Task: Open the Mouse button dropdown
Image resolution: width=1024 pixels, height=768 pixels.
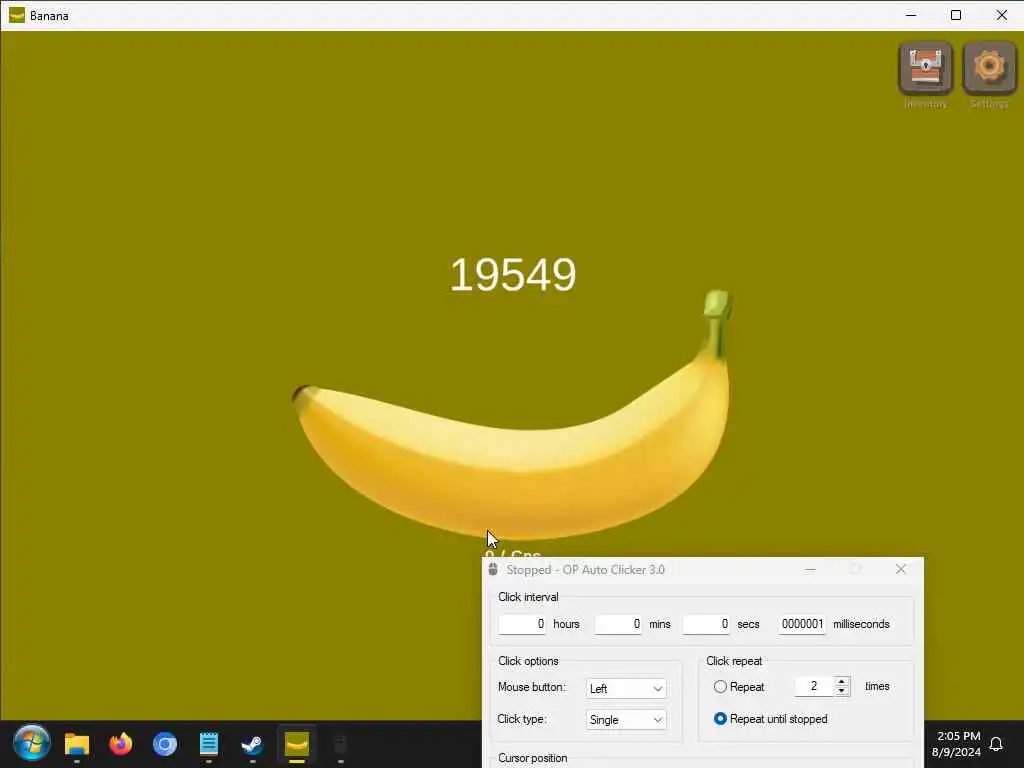Action: 626,688
